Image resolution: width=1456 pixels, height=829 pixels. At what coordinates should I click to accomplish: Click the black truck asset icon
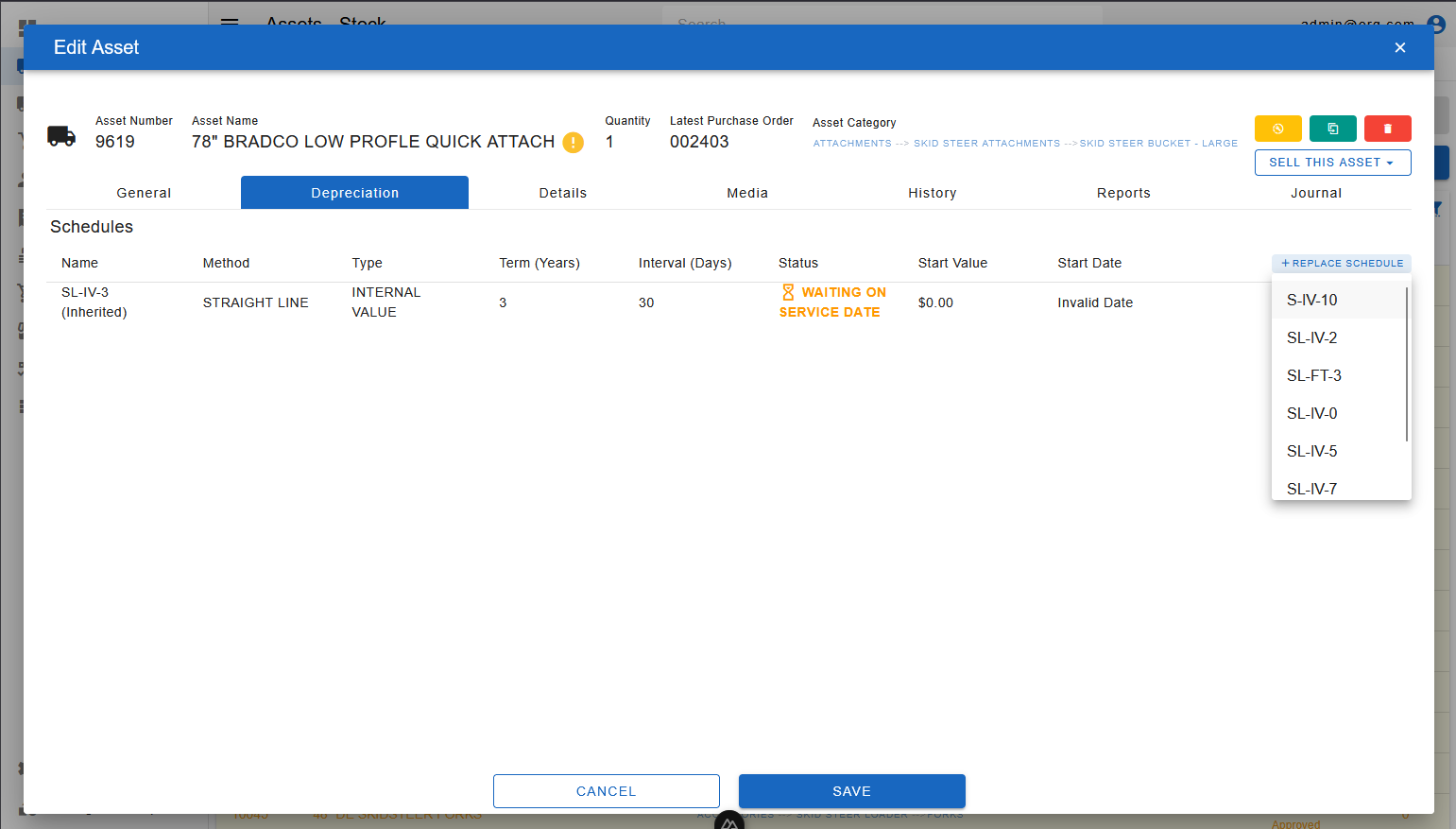point(61,136)
